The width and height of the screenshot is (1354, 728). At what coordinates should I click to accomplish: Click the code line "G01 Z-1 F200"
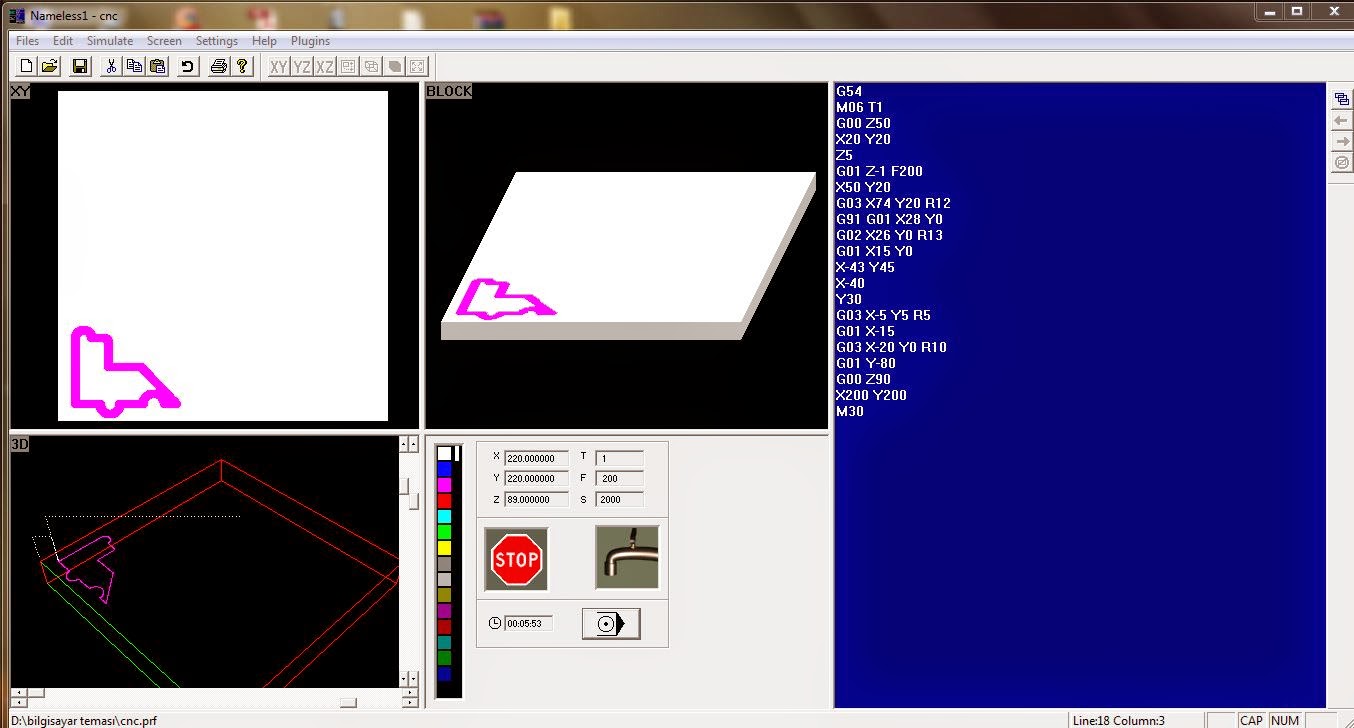pyautogui.click(x=879, y=171)
